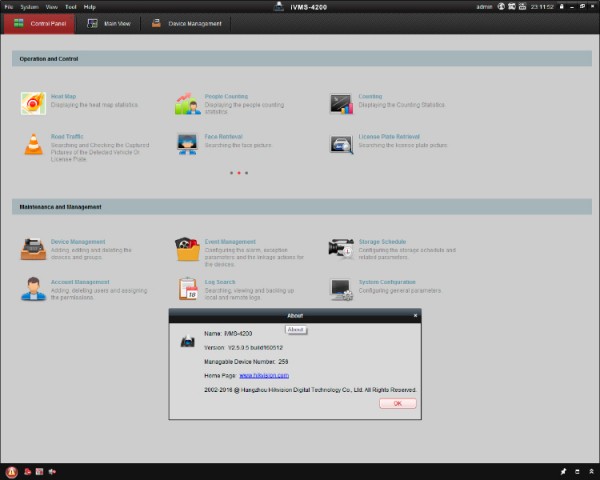Click the second status icon beside the globe
The height and width of the screenshot is (480, 600).
click(x=512, y=7)
